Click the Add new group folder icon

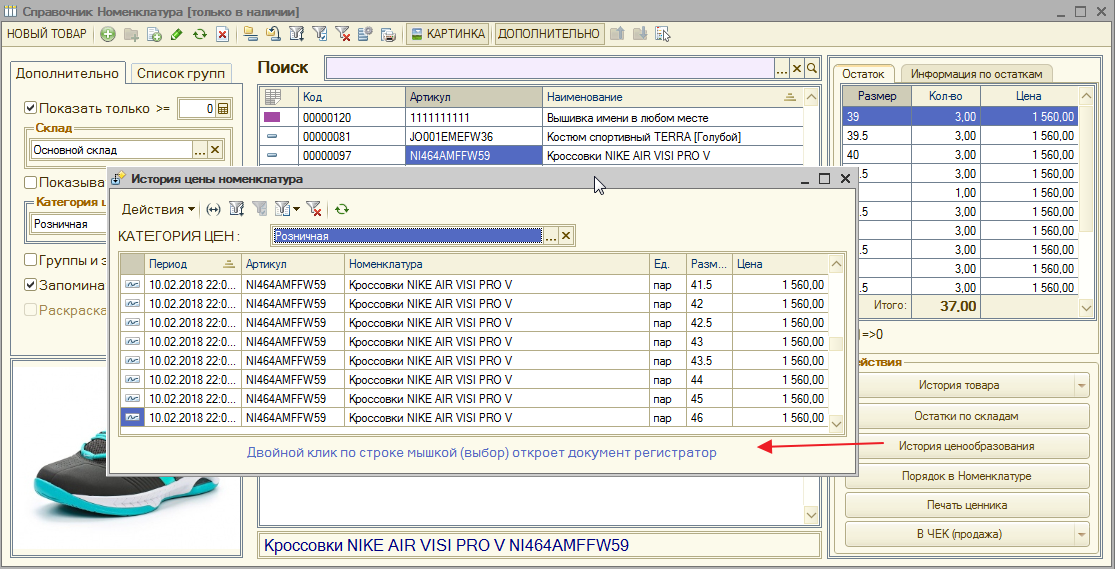(x=131, y=34)
